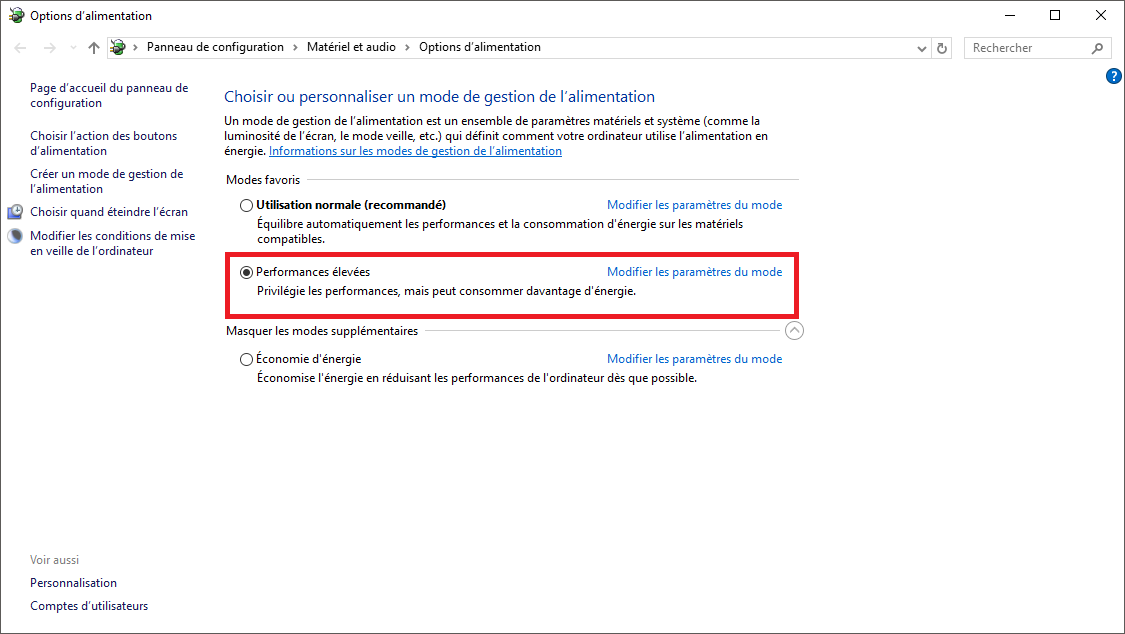
Task: Open Informations sur les modes de gestion link
Action: click(x=415, y=151)
